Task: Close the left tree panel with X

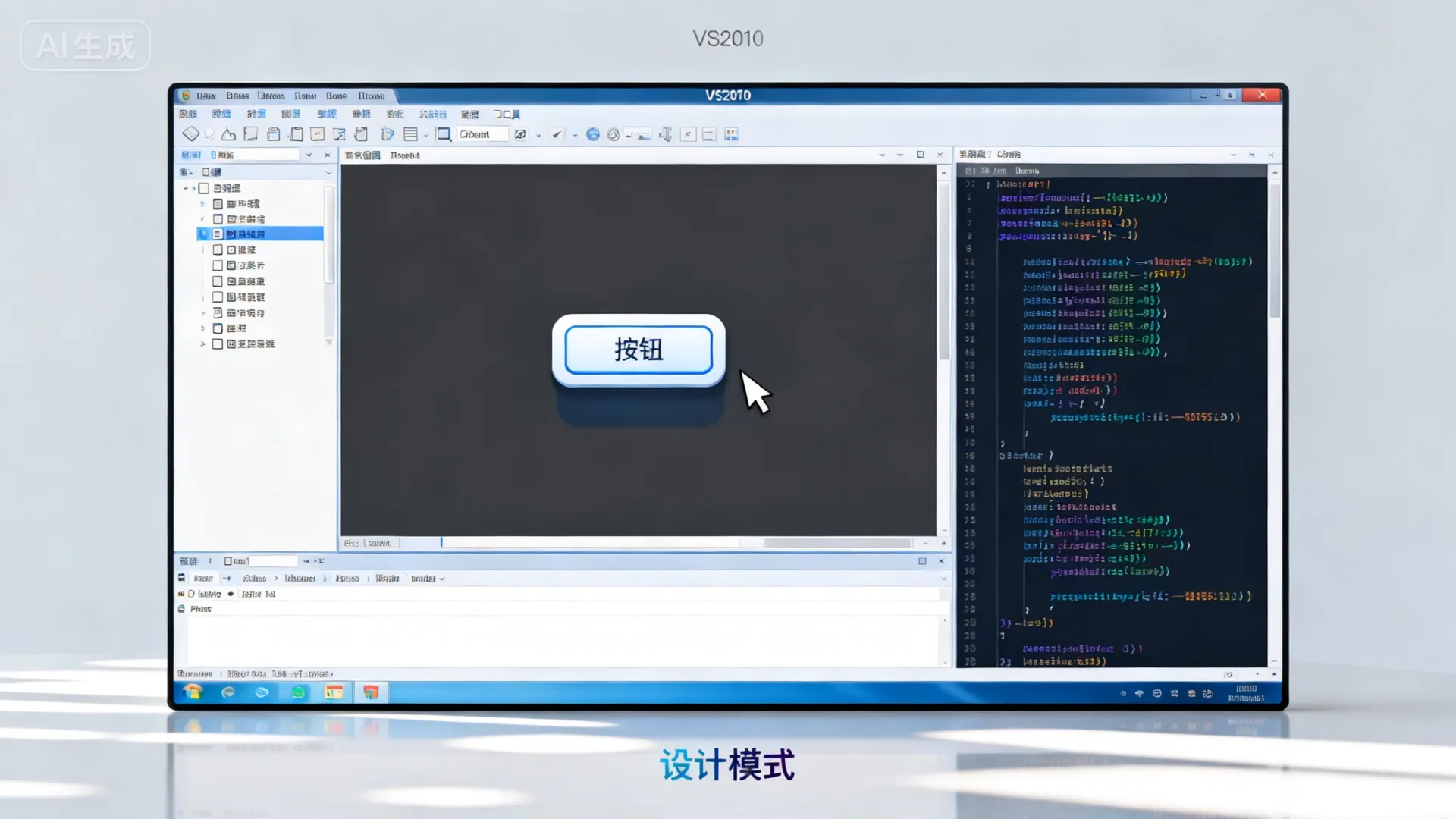Action: click(x=328, y=155)
